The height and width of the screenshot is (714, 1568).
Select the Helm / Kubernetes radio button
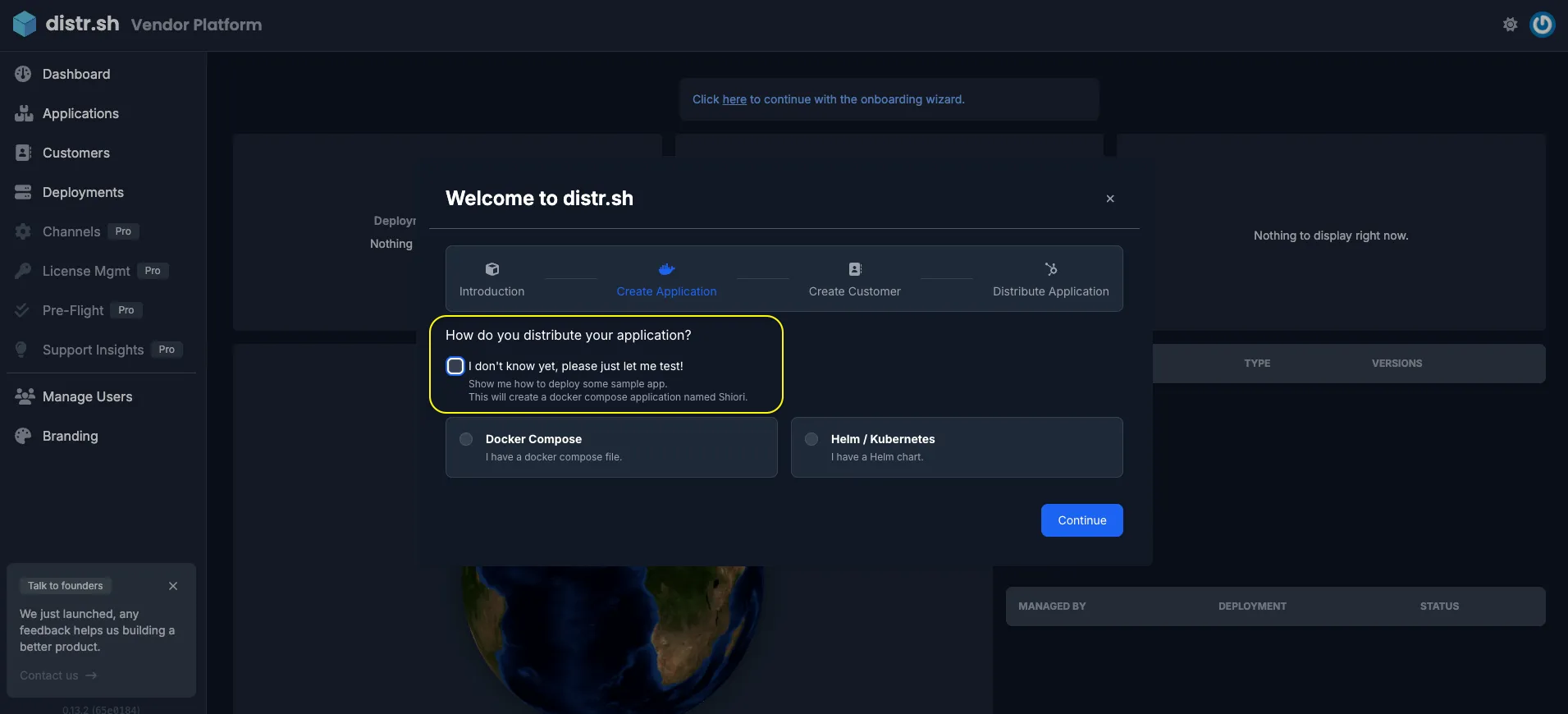811,439
